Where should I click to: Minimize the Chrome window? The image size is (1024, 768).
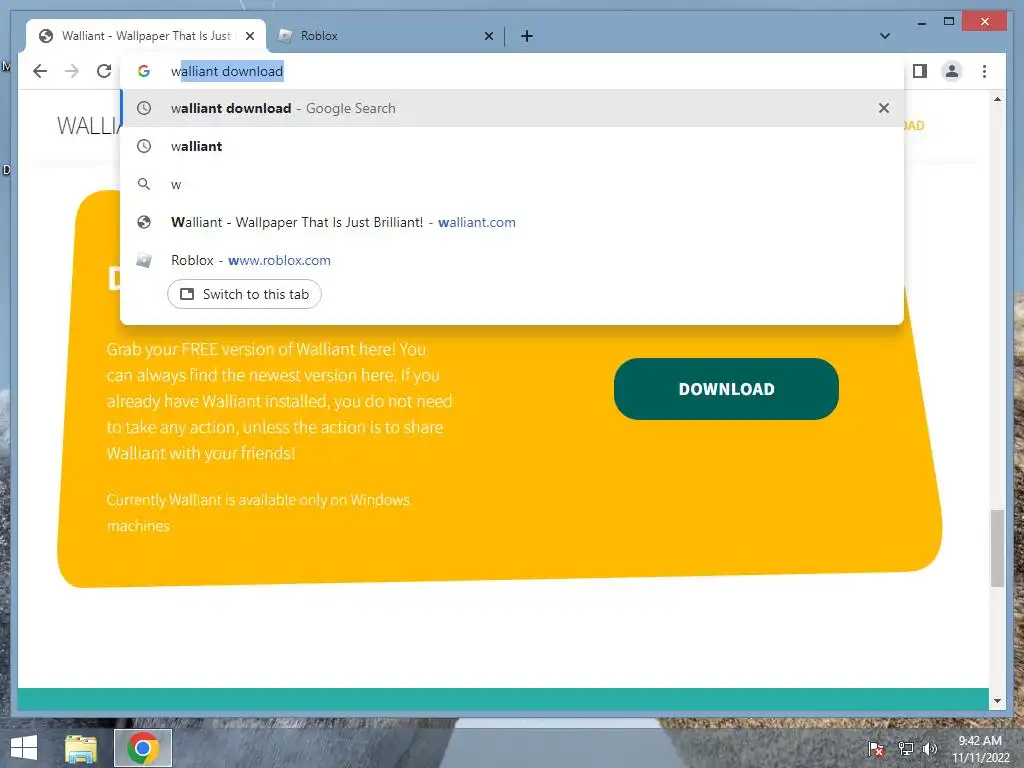pyautogui.click(x=921, y=22)
